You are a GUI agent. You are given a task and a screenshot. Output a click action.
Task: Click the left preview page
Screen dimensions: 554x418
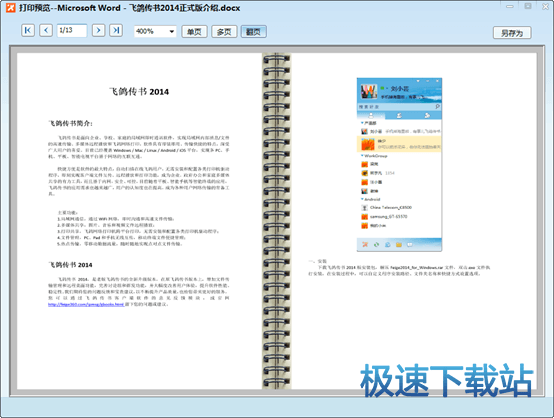tap(139, 221)
